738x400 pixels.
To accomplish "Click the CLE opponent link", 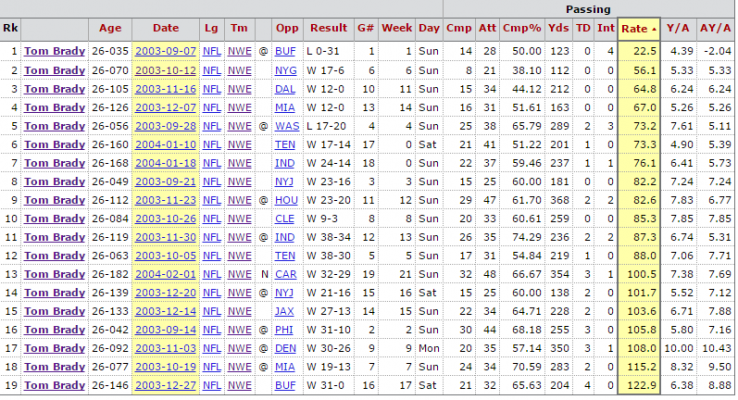I will click(x=284, y=219).
